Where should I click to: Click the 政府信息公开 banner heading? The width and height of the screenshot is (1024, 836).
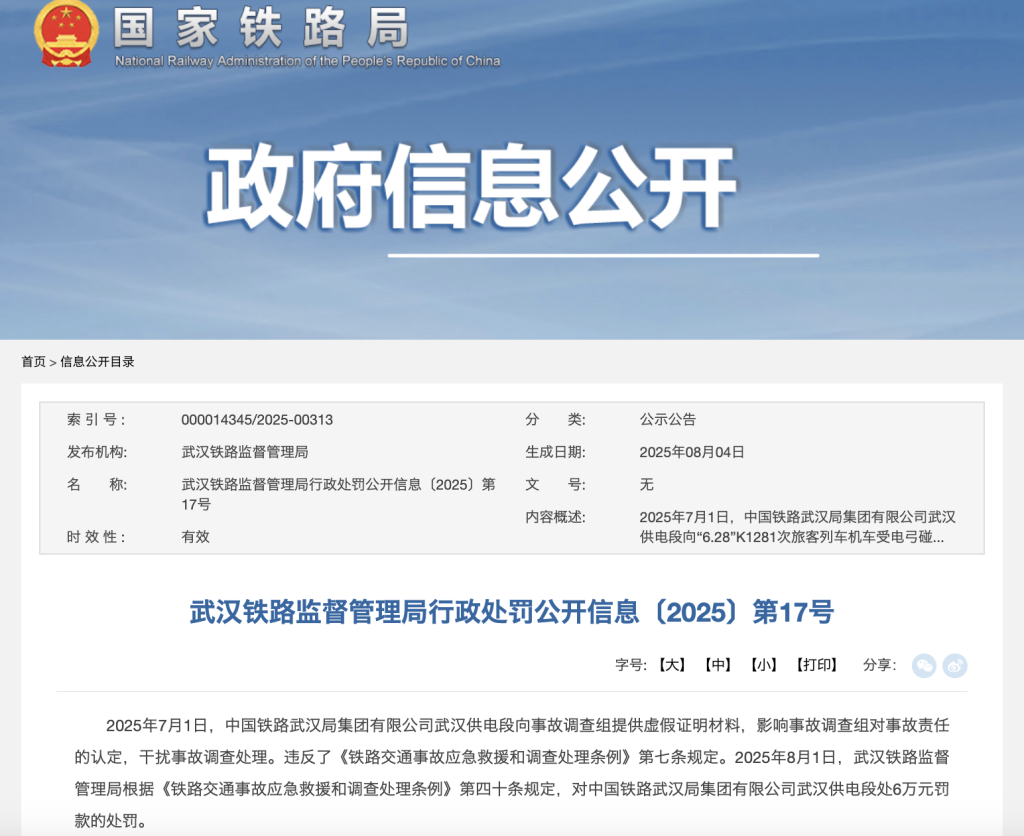(x=470, y=189)
